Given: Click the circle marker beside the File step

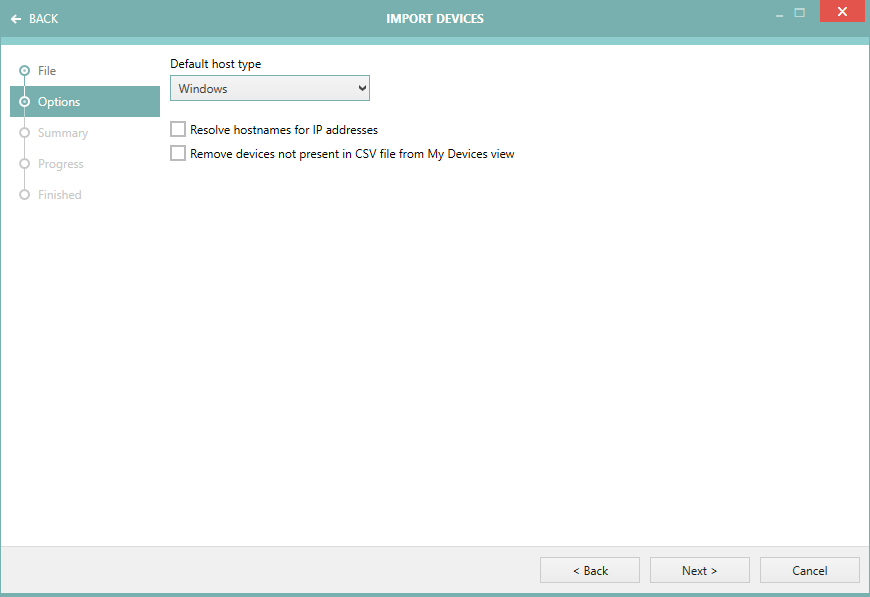Looking at the screenshot, I should point(24,71).
